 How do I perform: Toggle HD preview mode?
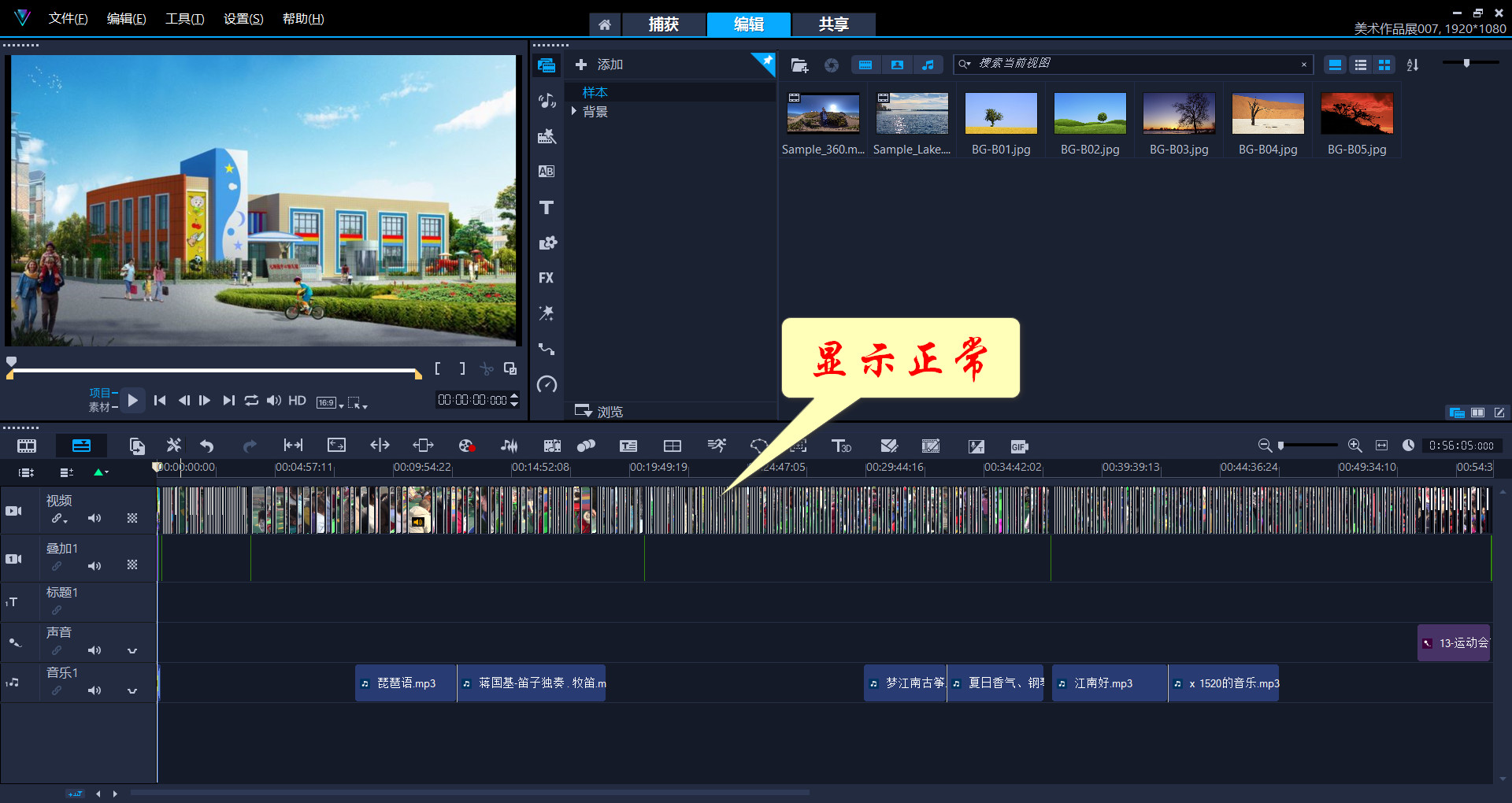pos(297,401)
